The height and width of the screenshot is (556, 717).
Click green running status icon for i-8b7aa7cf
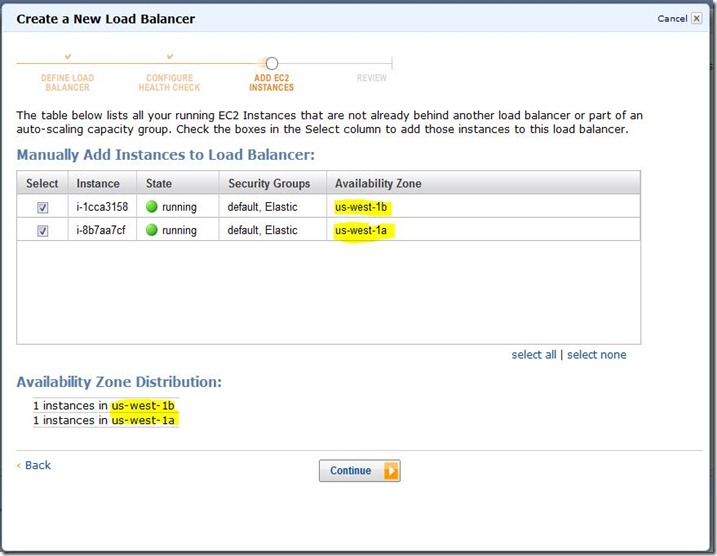click(152, 230)
